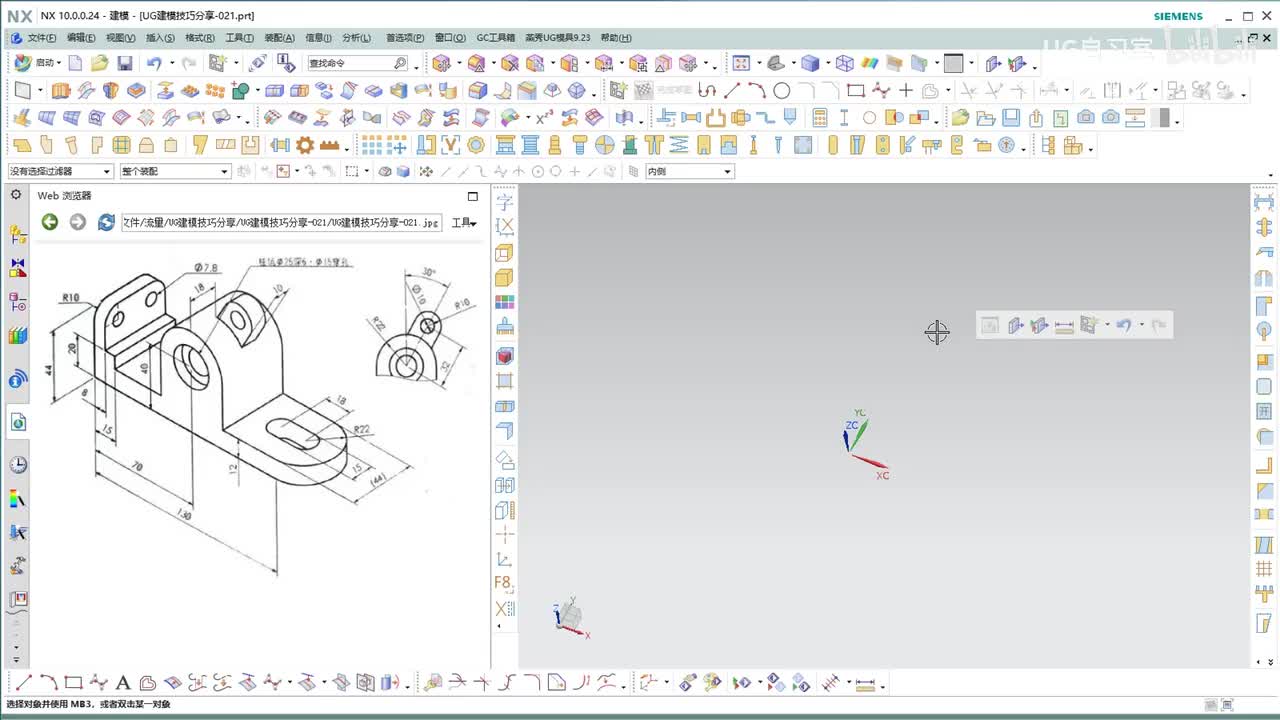Open resource bar settings gear

click(x=16, y=194)
